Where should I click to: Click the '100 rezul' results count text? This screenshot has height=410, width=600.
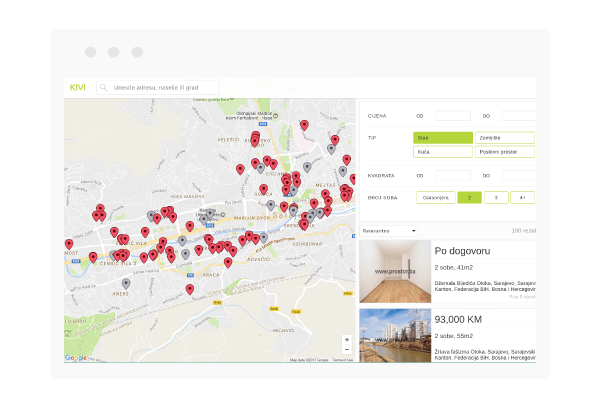click(523, 231)
